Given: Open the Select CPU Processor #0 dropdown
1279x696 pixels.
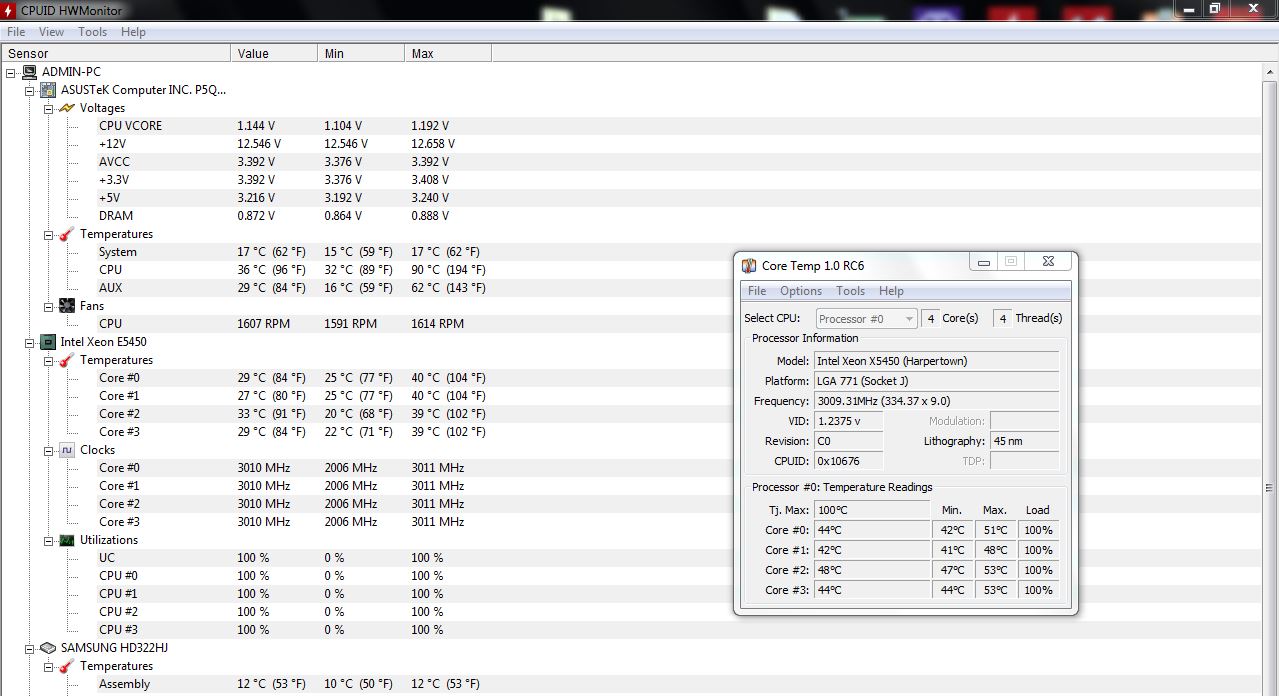Looking at the screenshot, I should tap(866, 319).
